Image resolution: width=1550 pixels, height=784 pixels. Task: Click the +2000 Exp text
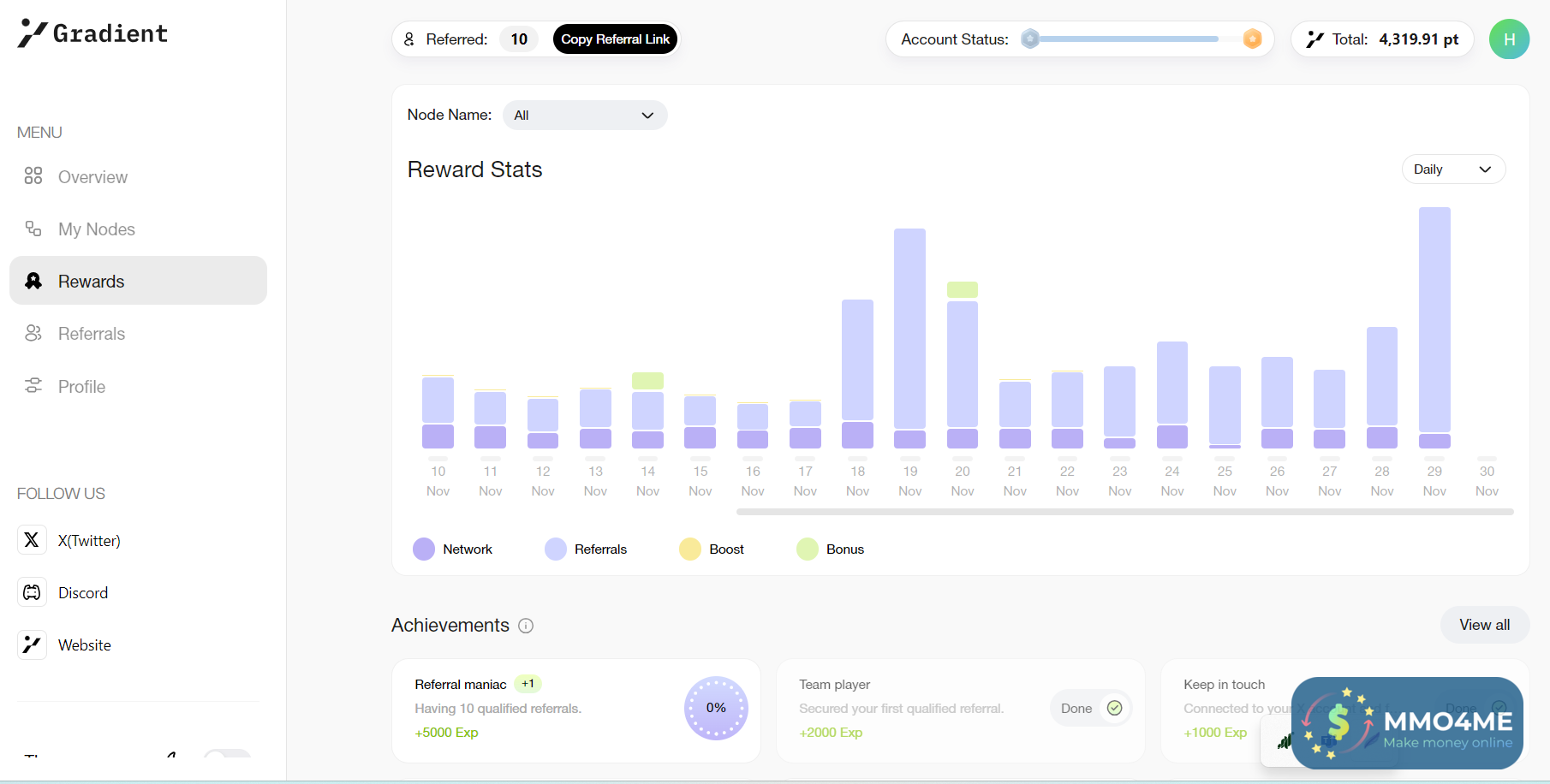pyautogui.click(x=831, y=733)
